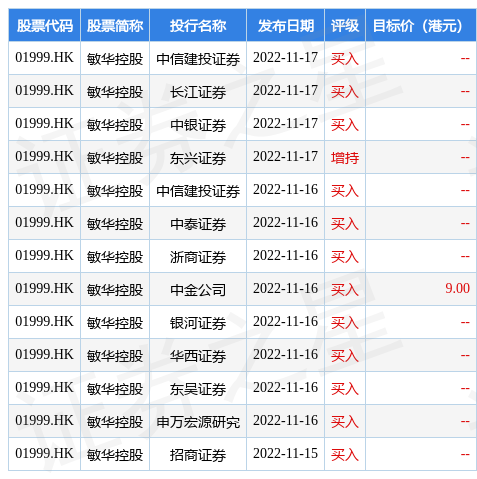Click the 2022-11-15 publication date
Screen dimensions: 477x479
click(285, 453)
